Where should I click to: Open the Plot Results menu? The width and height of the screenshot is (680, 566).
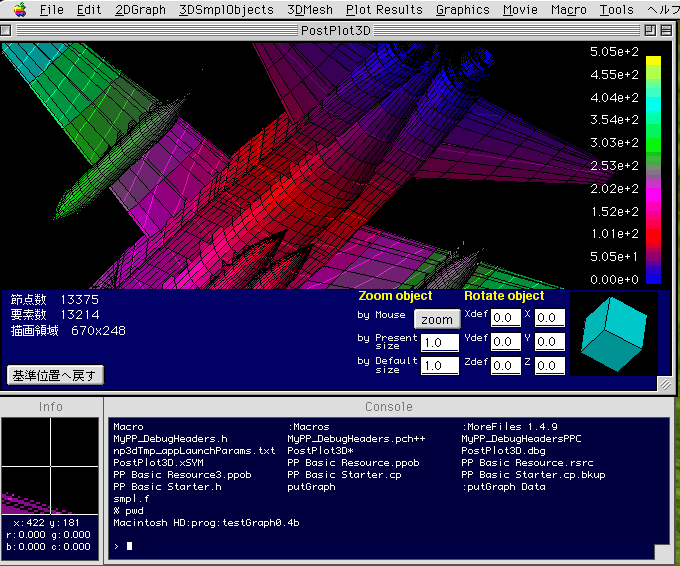point(384,10)
